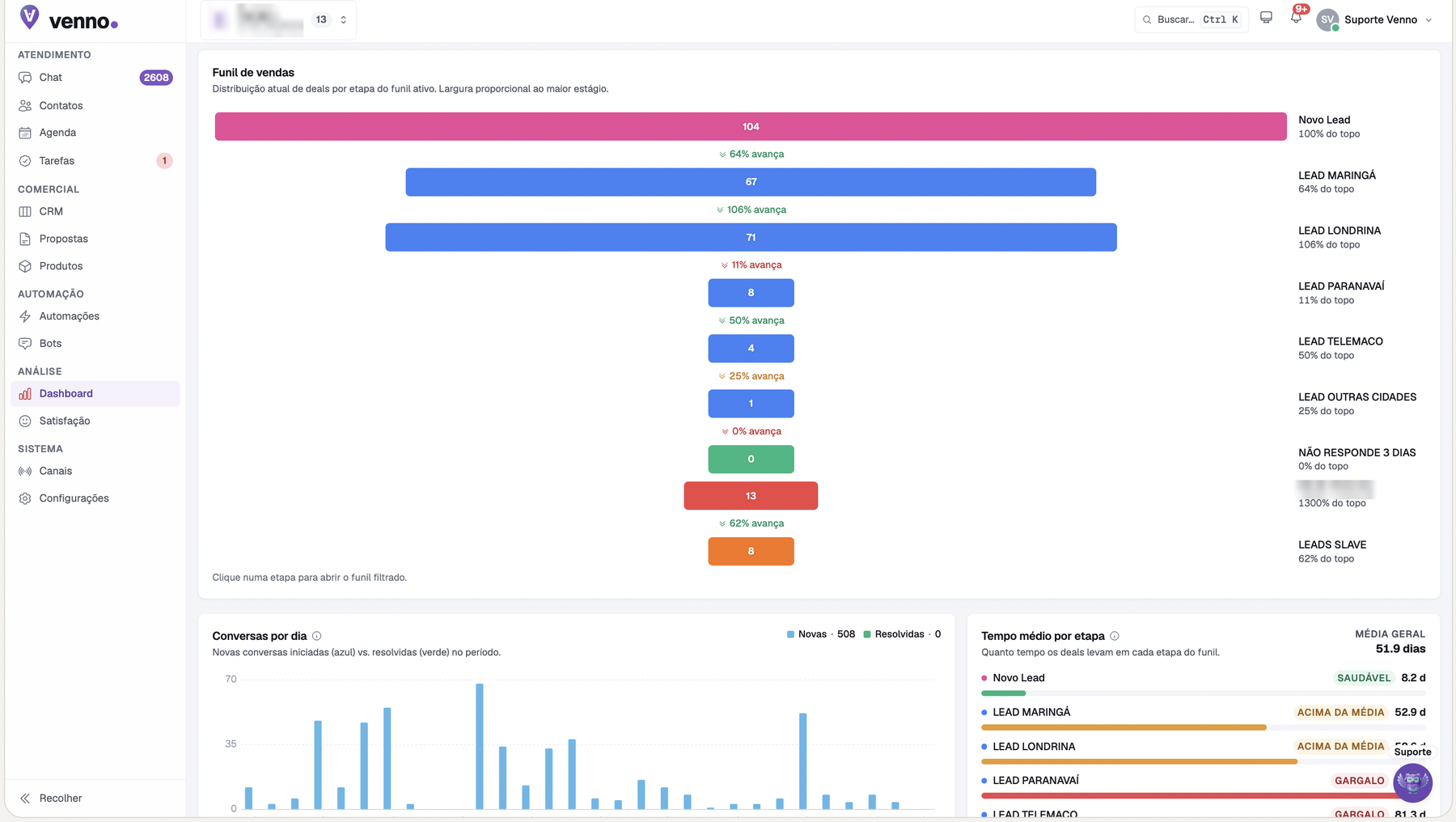Click info icon beside Tempo médio por etapa
The image size is (1456, 822).
(x=1115, y=636)
